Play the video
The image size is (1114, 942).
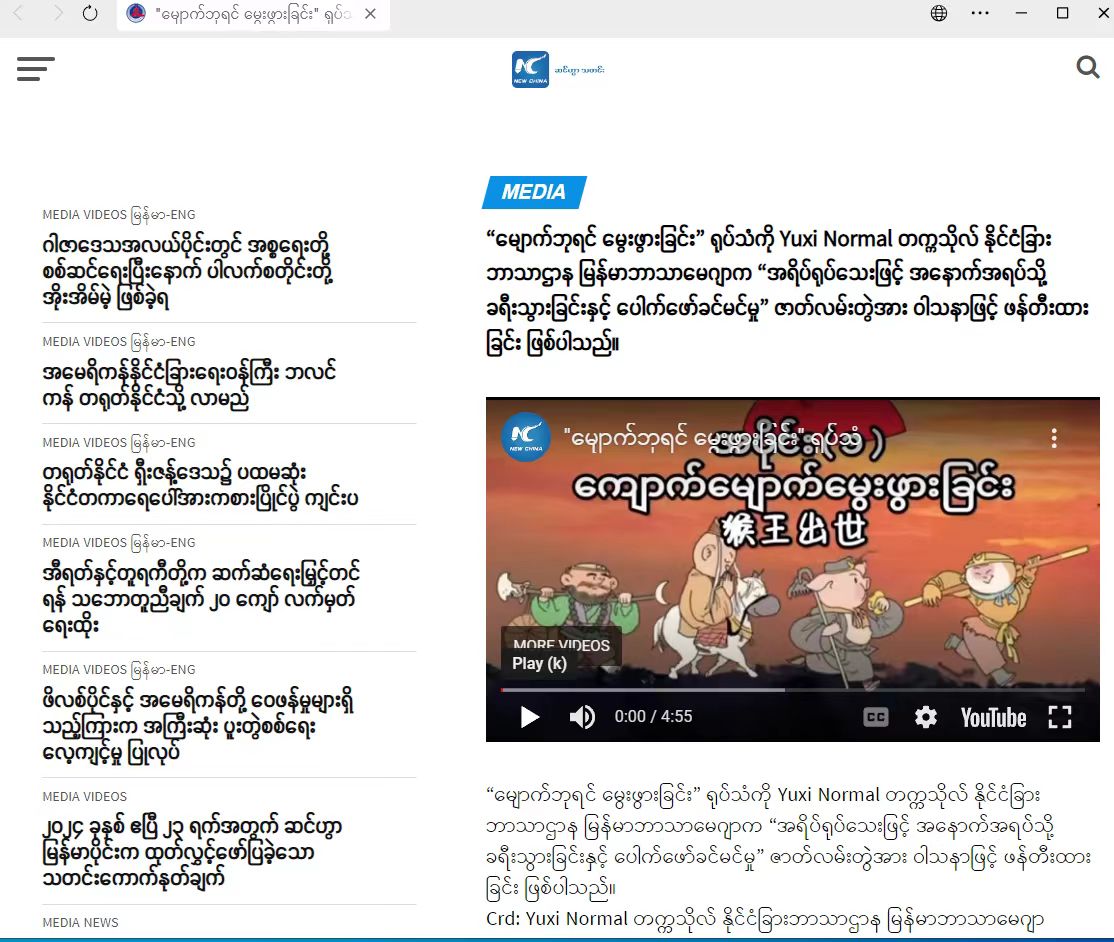530,717
